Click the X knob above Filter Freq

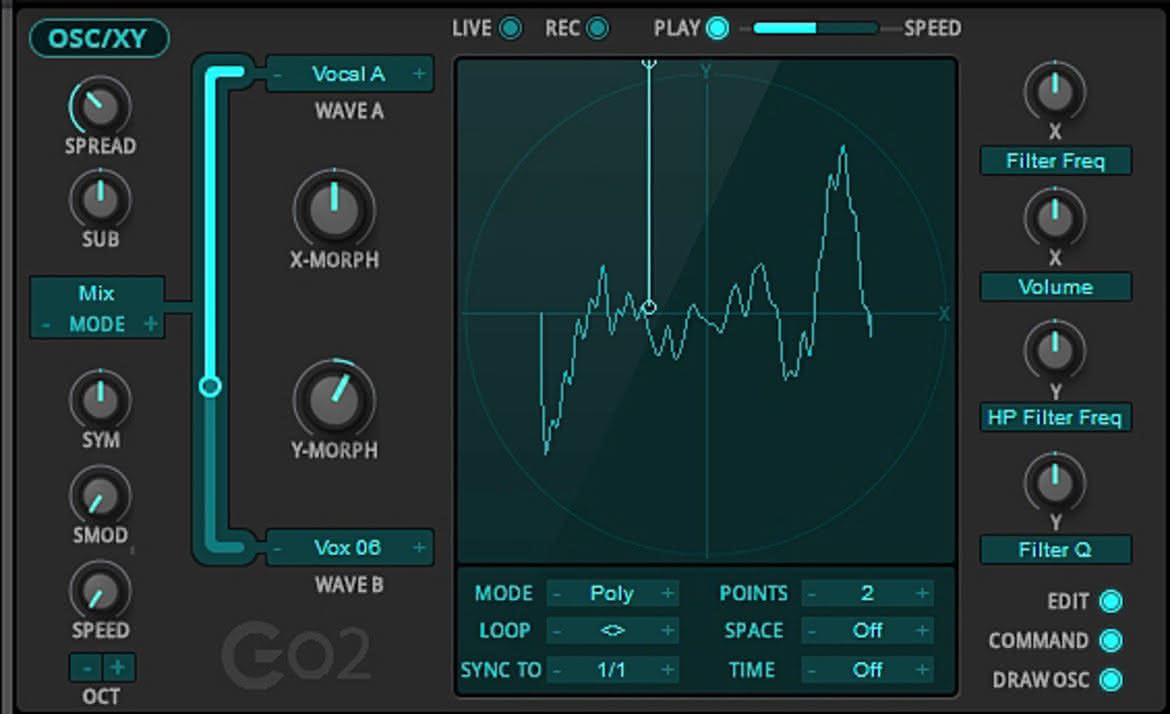(1055, 92)
